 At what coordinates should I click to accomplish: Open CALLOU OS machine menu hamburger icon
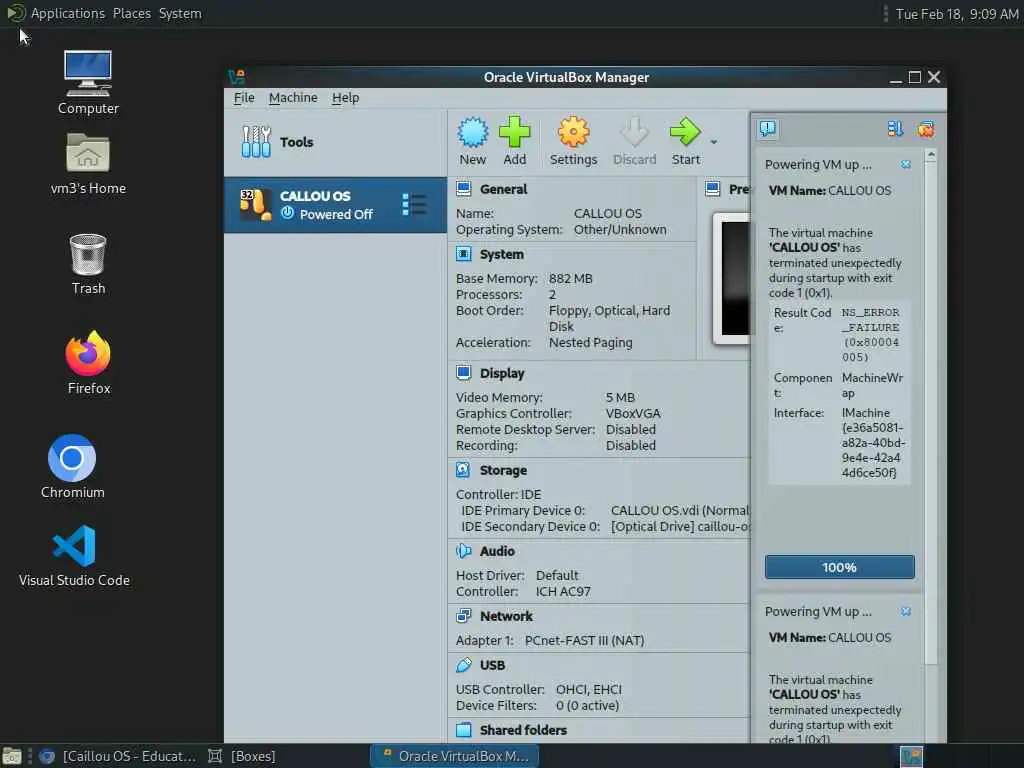414,204
